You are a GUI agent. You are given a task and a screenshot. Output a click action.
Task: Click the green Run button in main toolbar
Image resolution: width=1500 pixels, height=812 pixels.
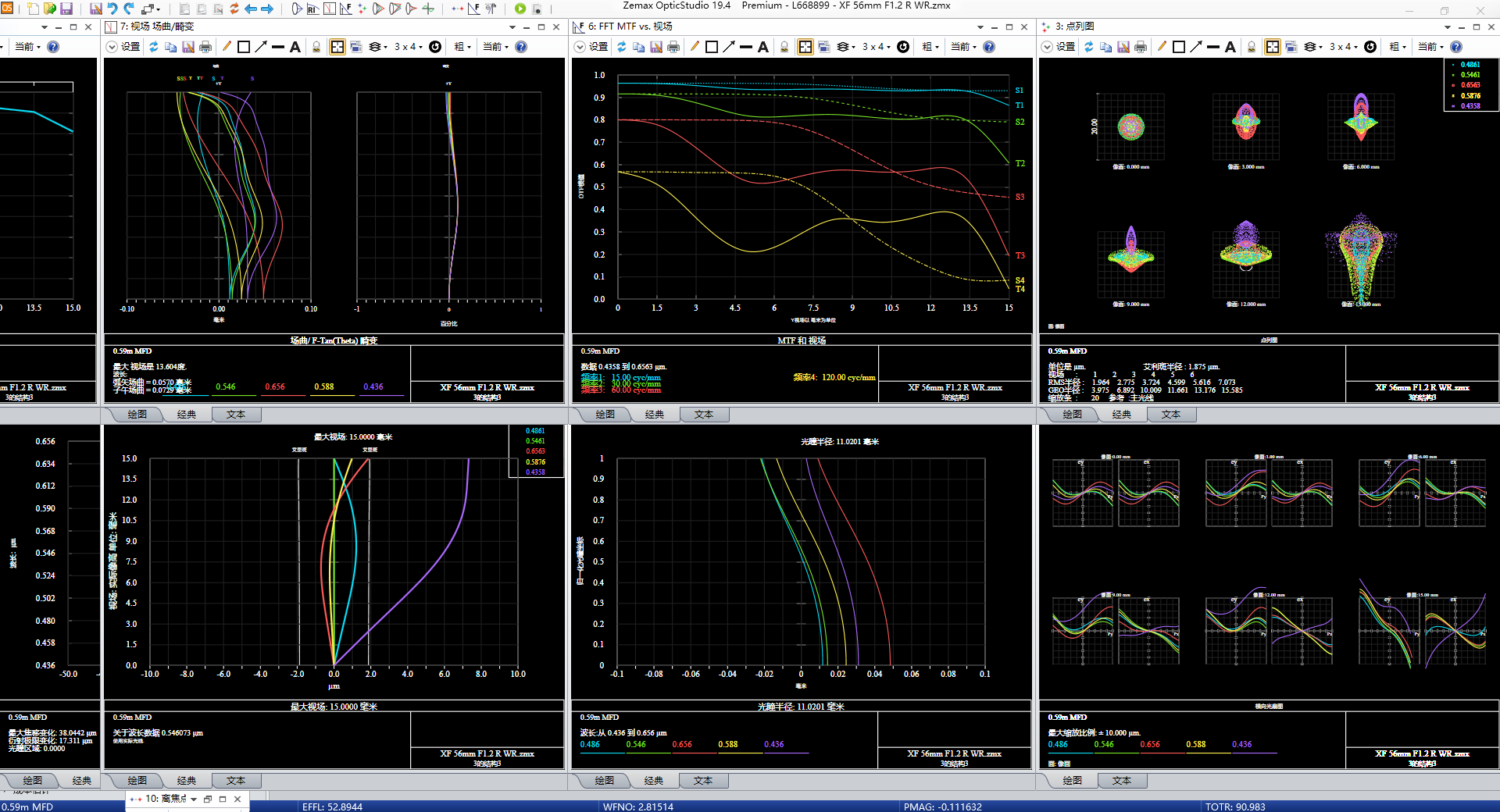[x=520, y=9]
